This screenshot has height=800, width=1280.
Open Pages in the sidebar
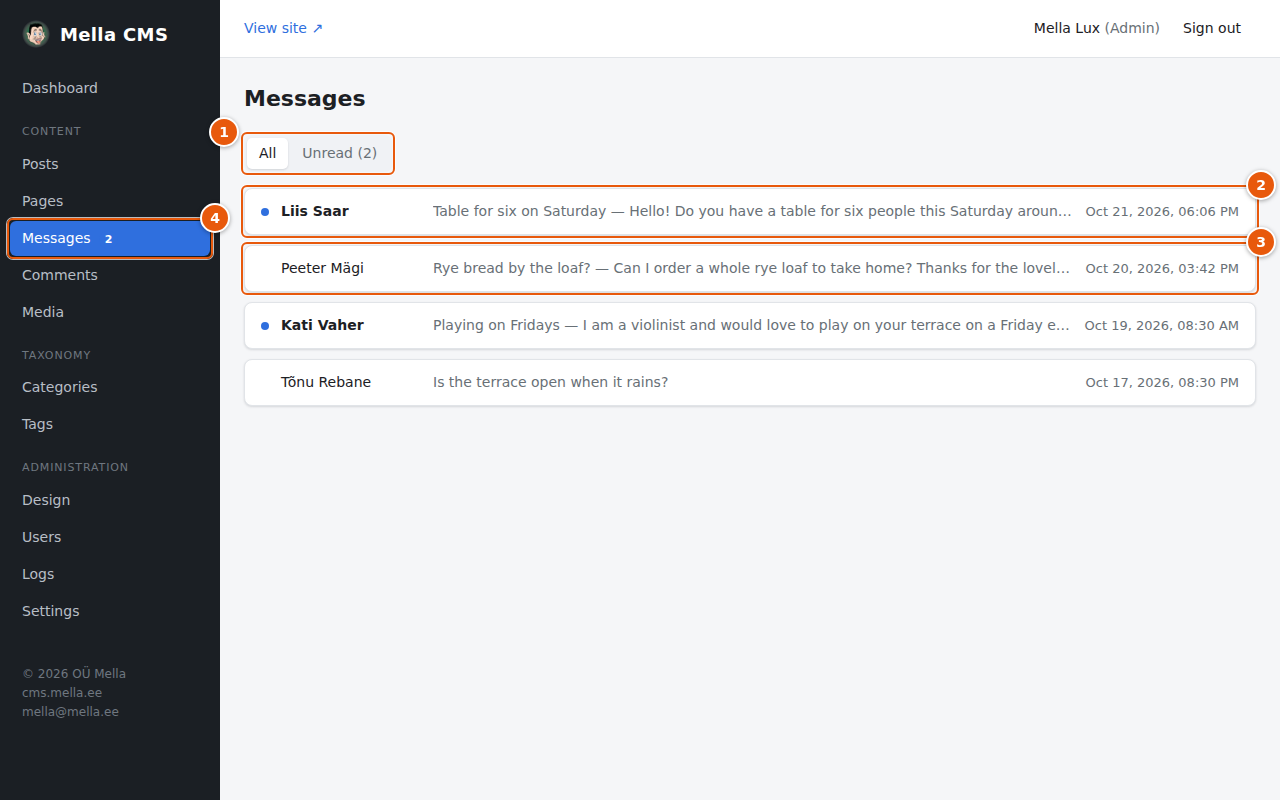coord(110,201)
